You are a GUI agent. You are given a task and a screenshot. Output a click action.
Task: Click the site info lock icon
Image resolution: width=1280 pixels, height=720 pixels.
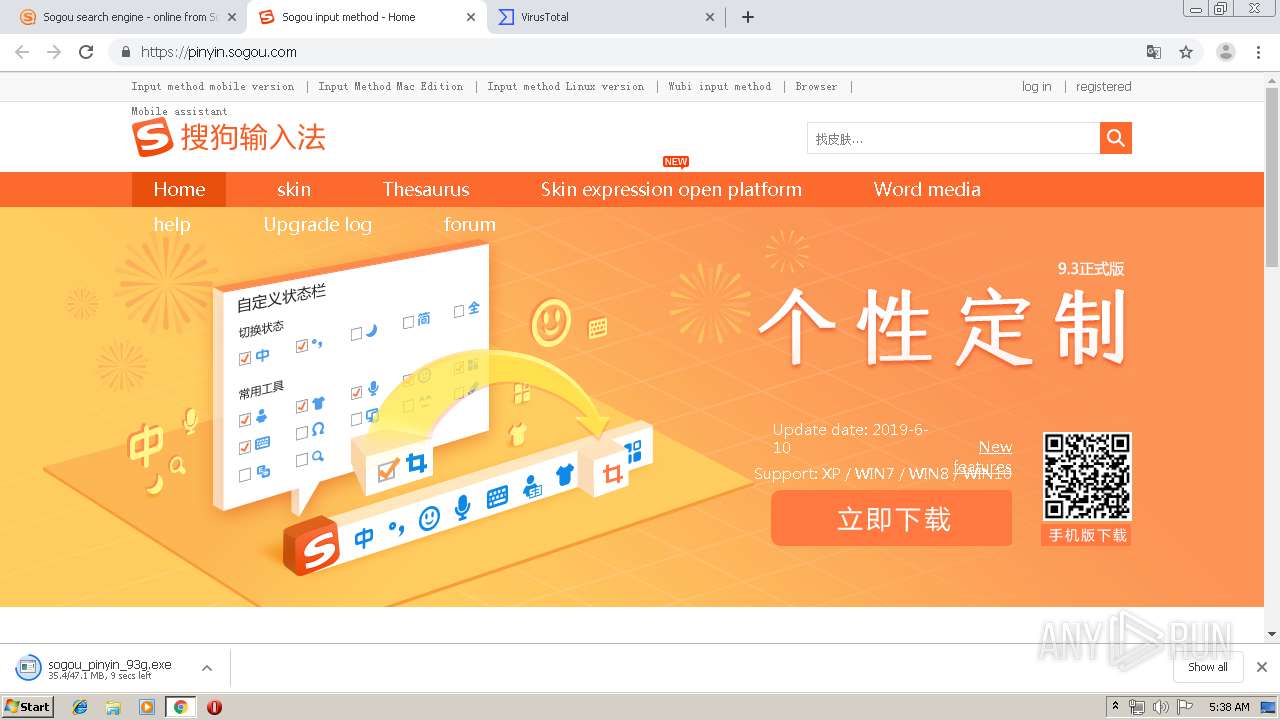(x=126, y=52)
